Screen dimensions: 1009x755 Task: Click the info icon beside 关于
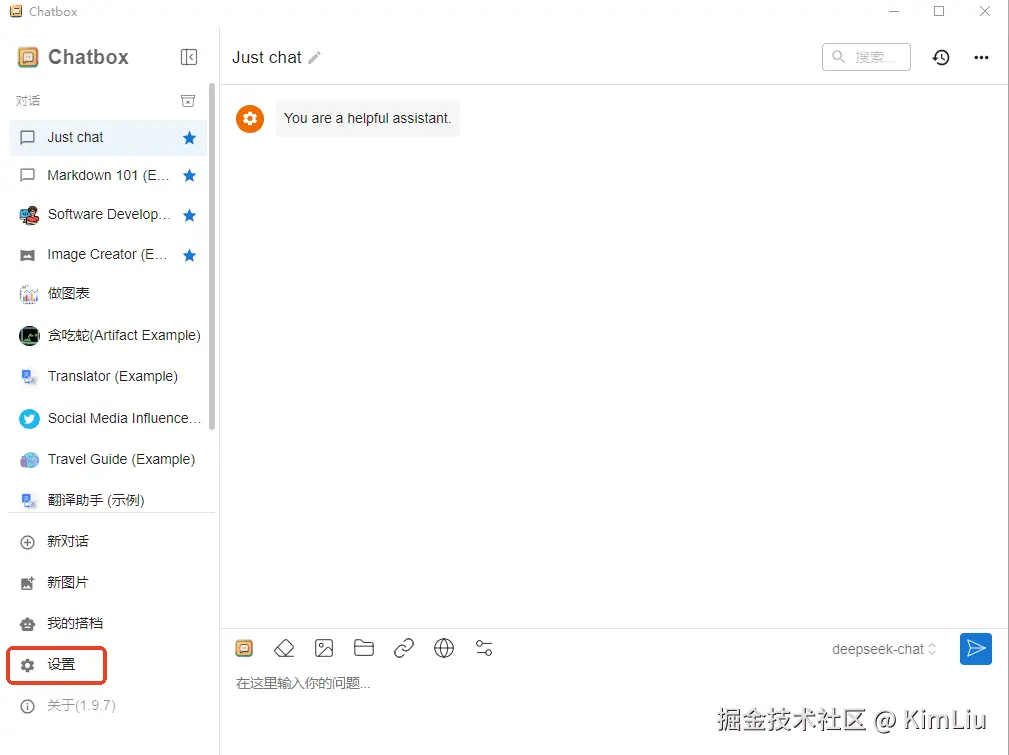point(28,707)
